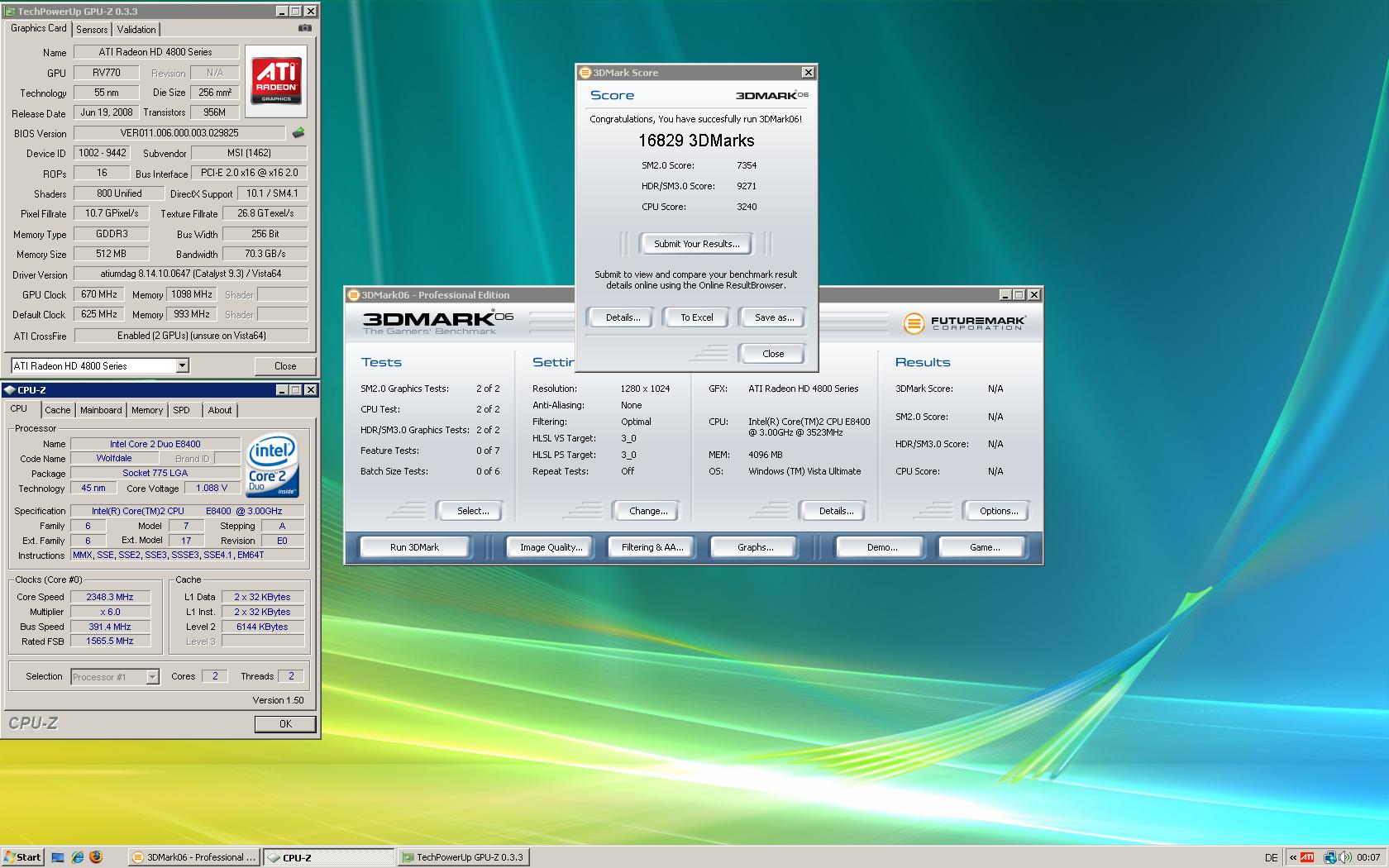Click OK in CPU-Z
Image resolution: width=1389 pixels, height=868 pixels.
pyautogui.click(x=285, y=723)
